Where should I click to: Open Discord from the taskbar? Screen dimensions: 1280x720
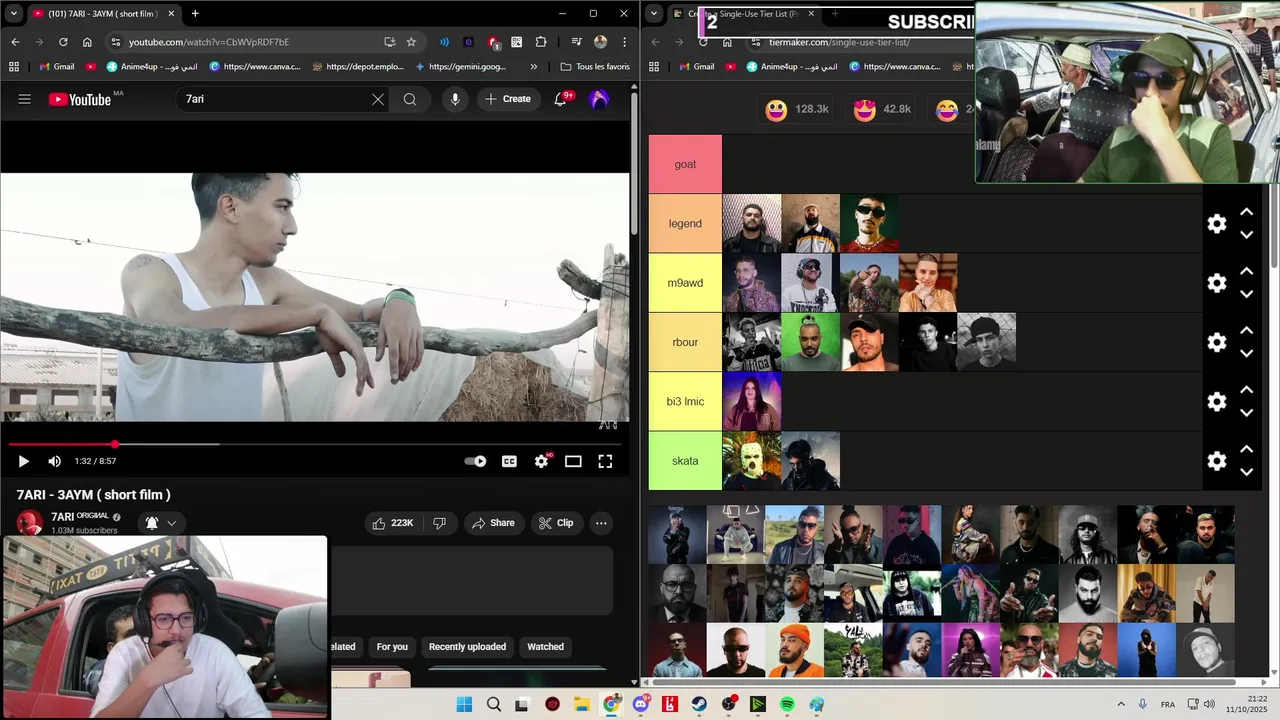click(x=640, y=705)
